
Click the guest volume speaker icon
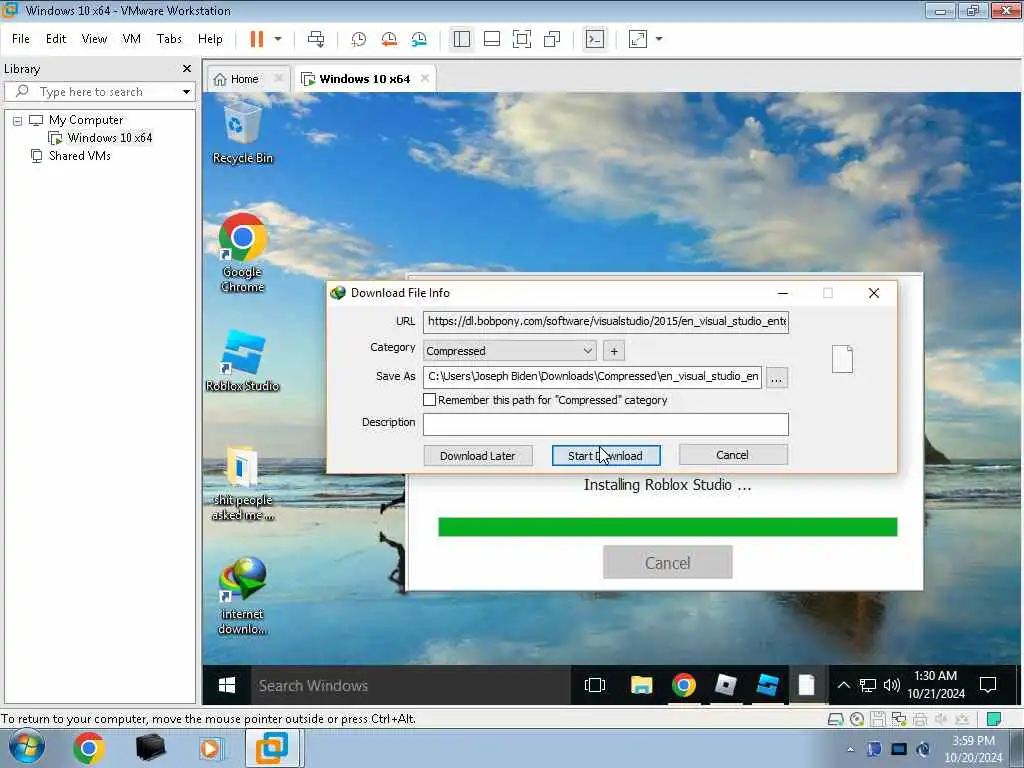[891, 685]
